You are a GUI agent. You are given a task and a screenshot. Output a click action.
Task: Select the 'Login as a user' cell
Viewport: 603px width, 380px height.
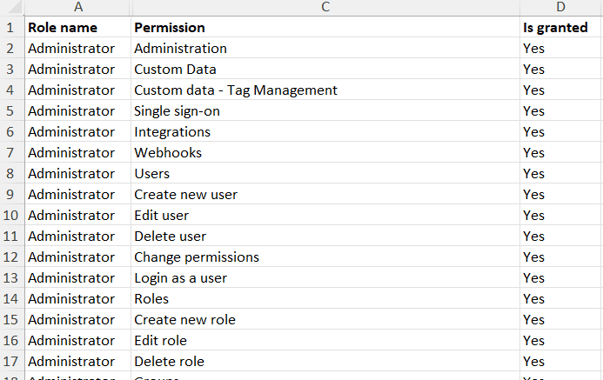325,278
